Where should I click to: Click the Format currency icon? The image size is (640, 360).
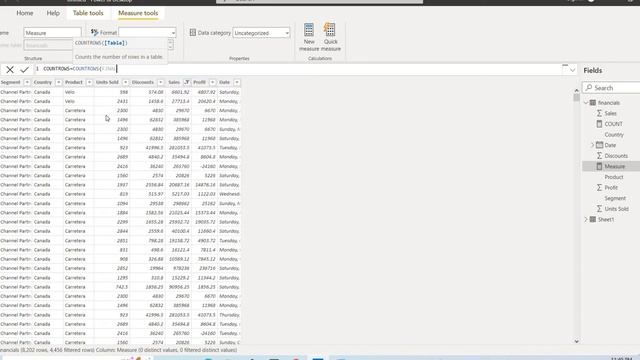tap(95, 32)
